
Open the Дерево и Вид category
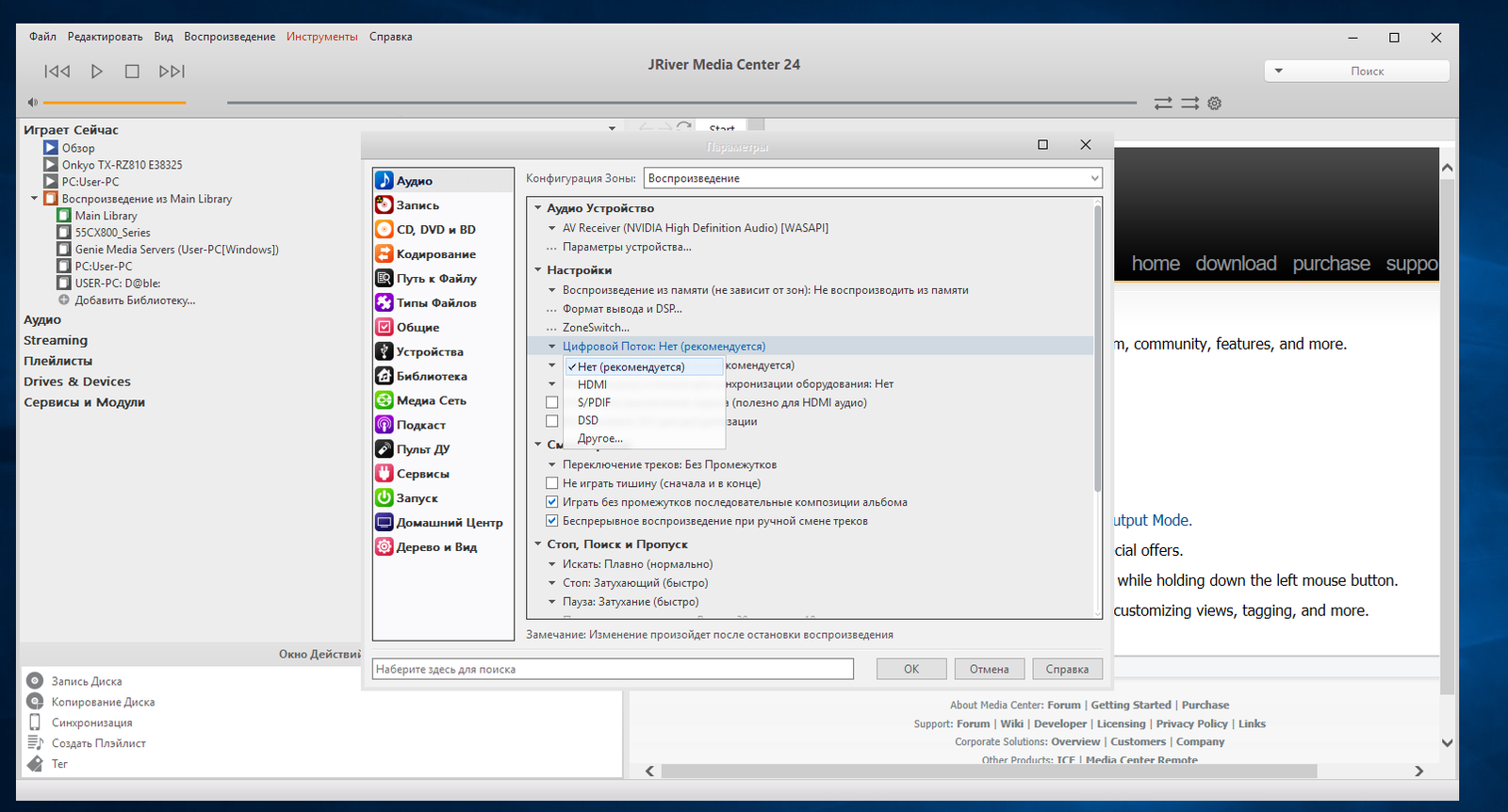(442, 547)
